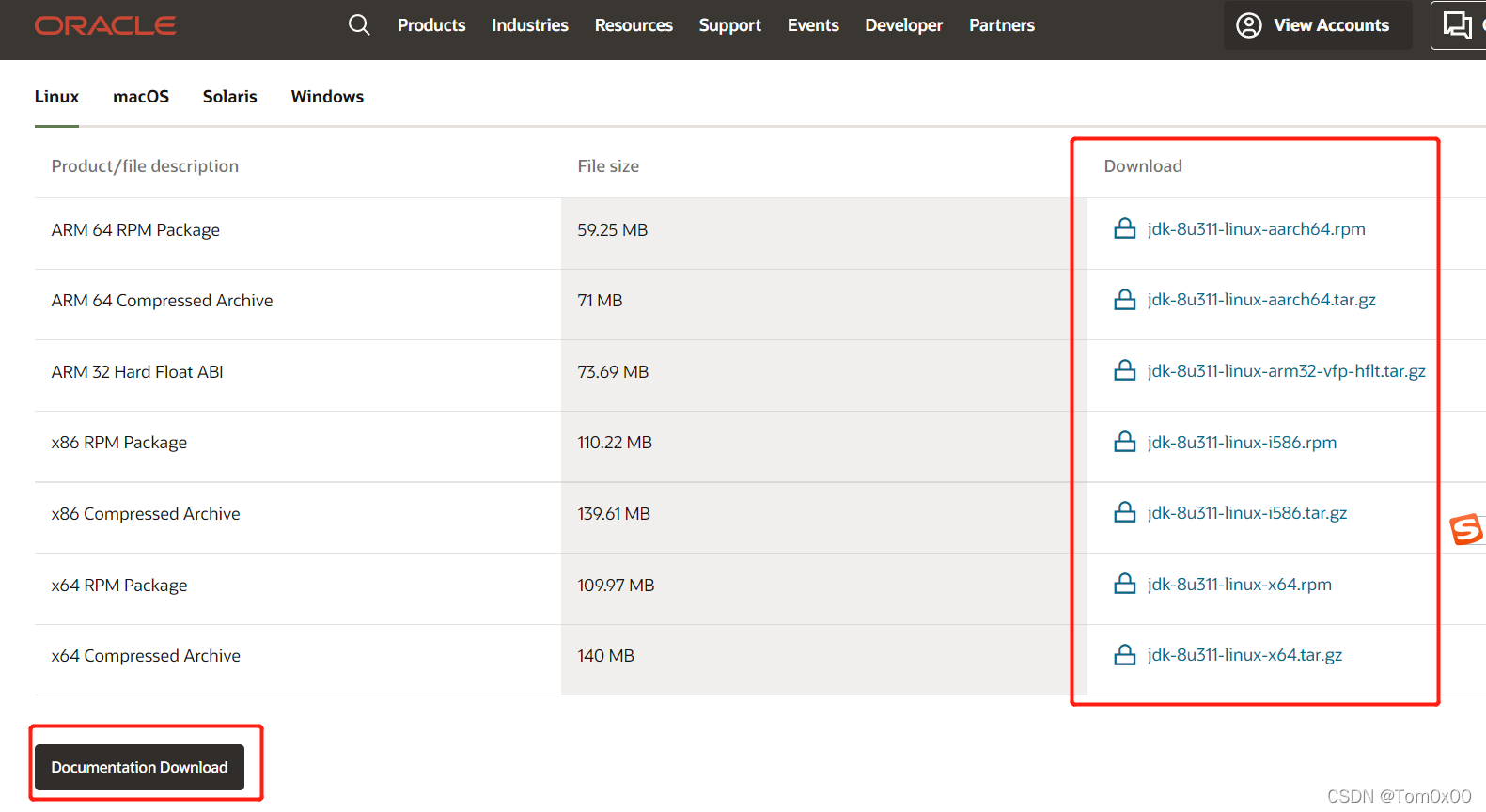
Task: Open the Products menu
Action: (431, 25)
